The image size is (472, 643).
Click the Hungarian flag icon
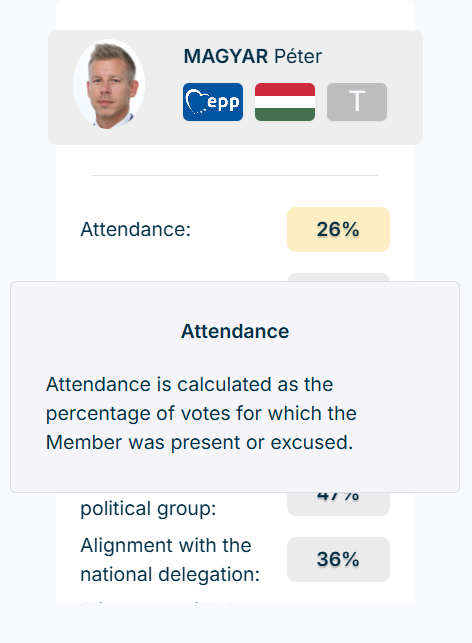(x=285, y=102)
